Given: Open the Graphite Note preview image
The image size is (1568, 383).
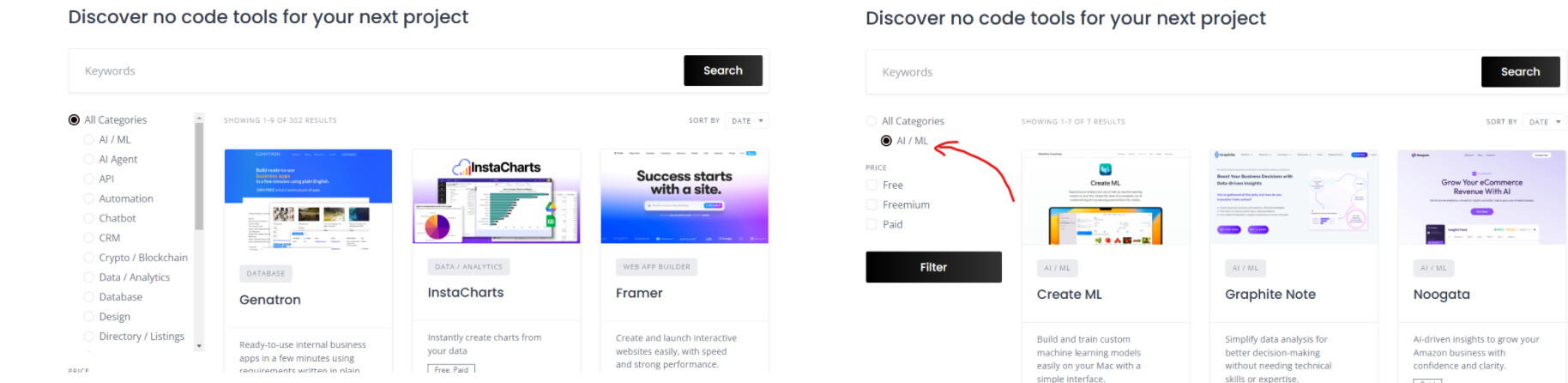Looking at the screenshot, I should (x=1294, y=198).
